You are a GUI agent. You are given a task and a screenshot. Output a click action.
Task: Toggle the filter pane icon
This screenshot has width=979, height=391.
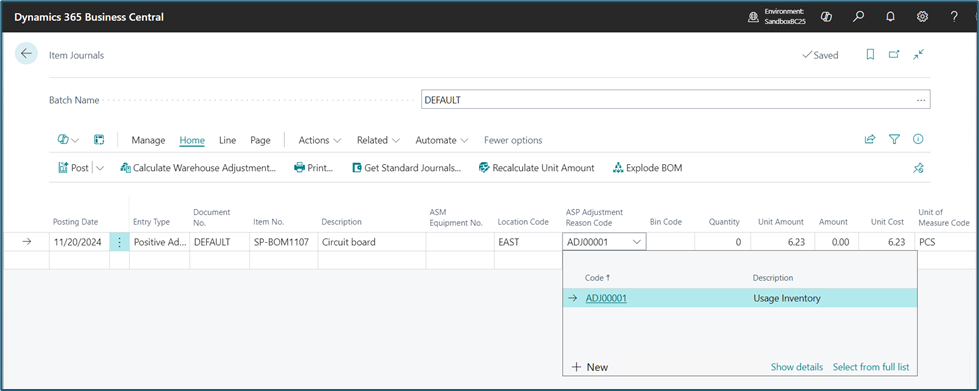[x=894, y=140]
